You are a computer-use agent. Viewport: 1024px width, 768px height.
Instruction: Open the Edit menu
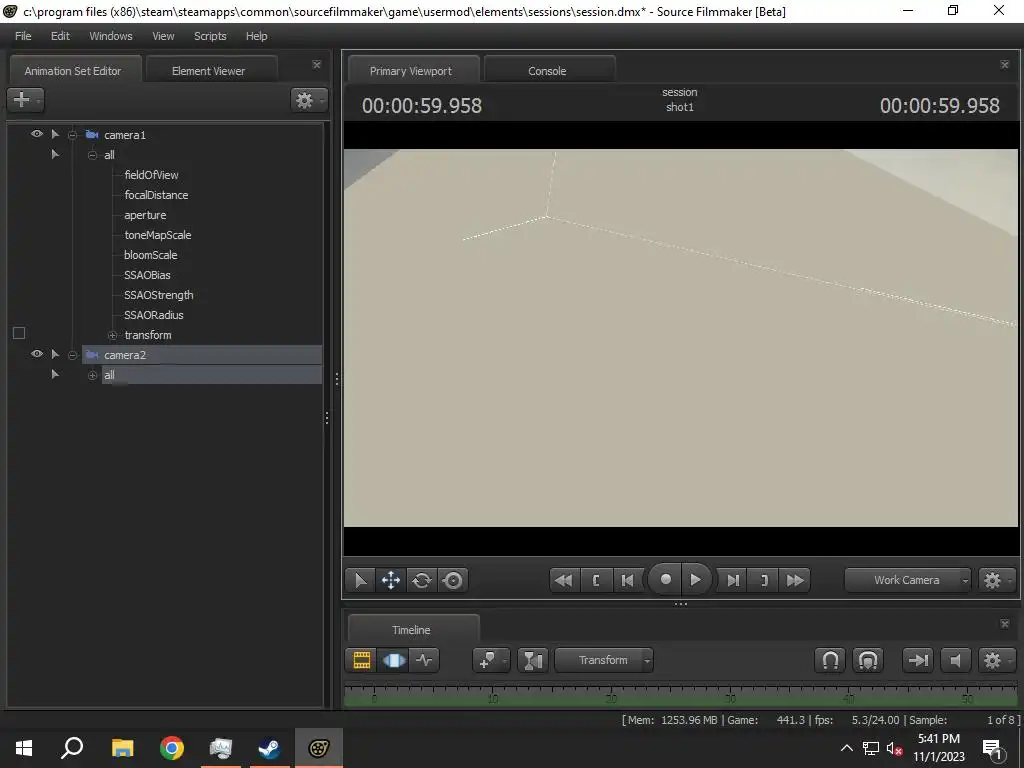coord(60,36)
